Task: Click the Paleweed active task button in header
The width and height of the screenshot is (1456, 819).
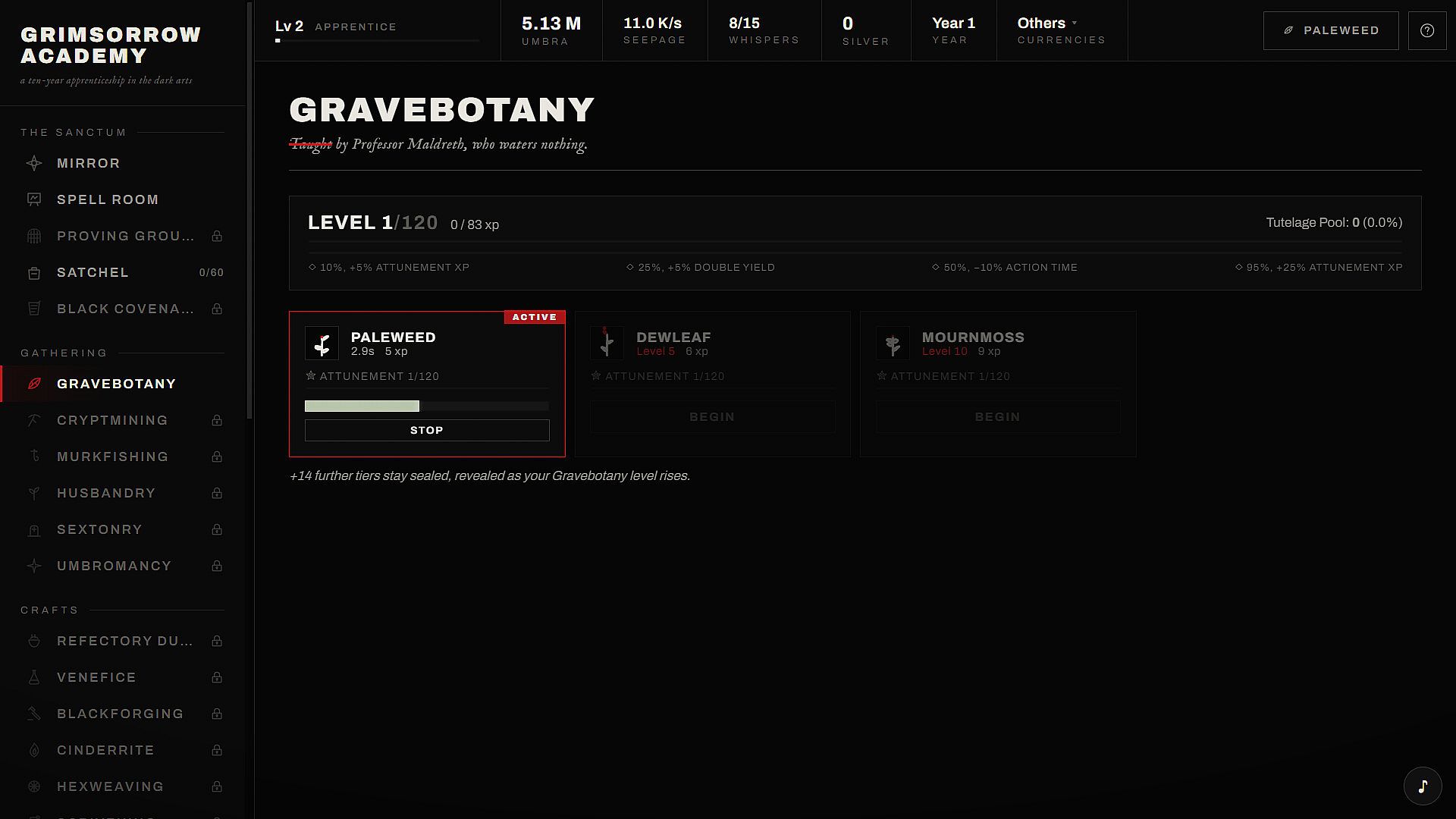Action: (1331, 30)
